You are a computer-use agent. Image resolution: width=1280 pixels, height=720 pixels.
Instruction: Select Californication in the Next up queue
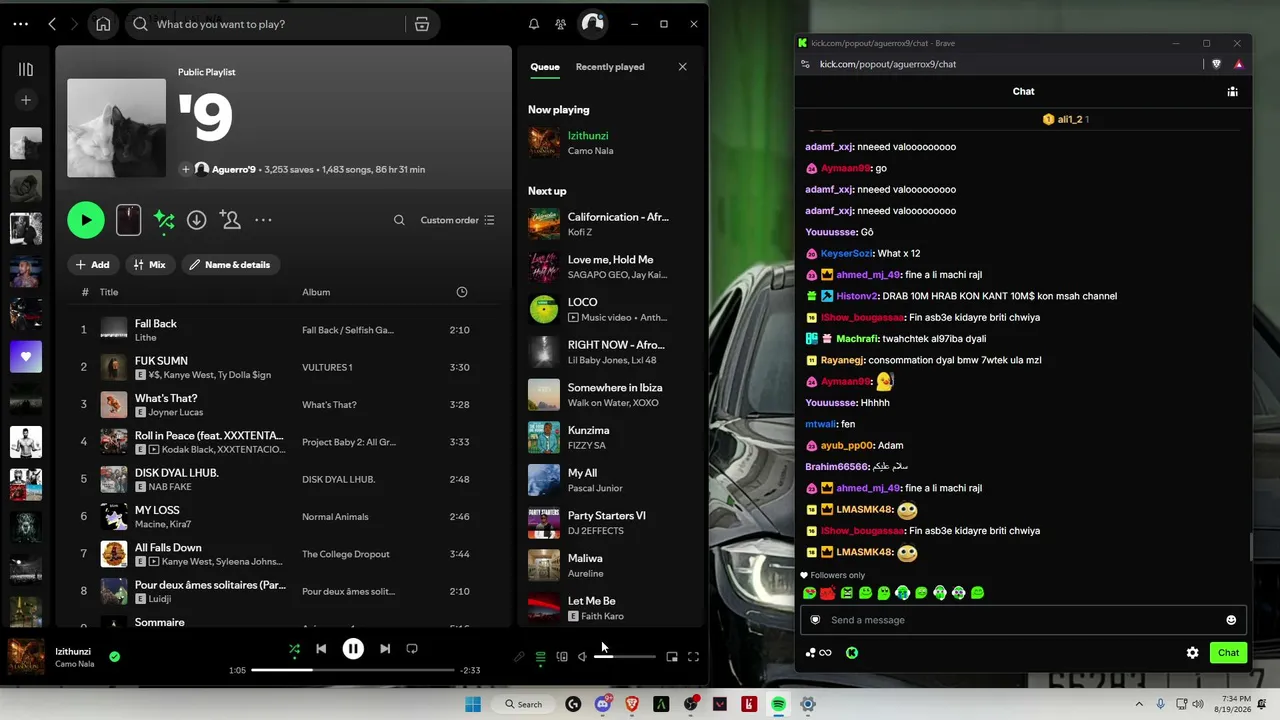[x=612, y=224]
